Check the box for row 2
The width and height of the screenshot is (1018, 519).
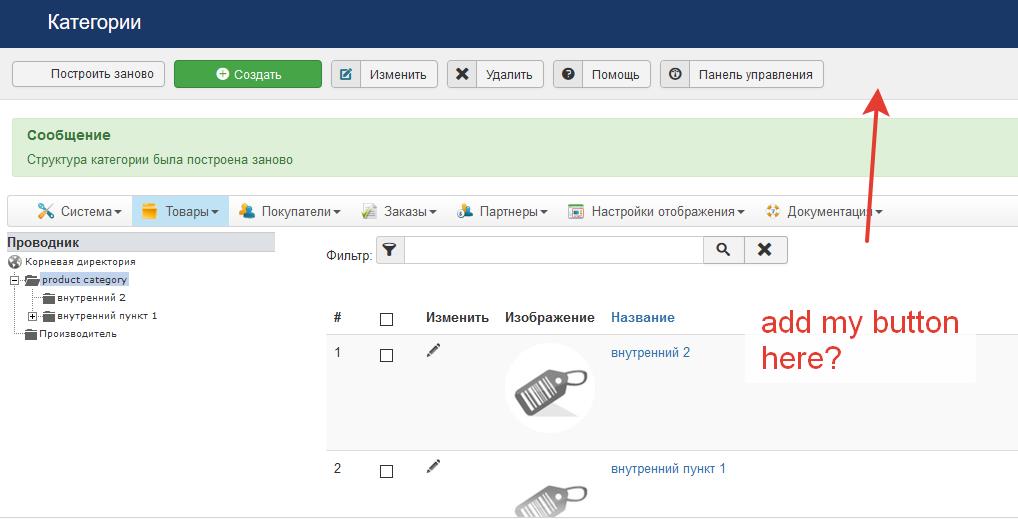click(x=386, y=472)
